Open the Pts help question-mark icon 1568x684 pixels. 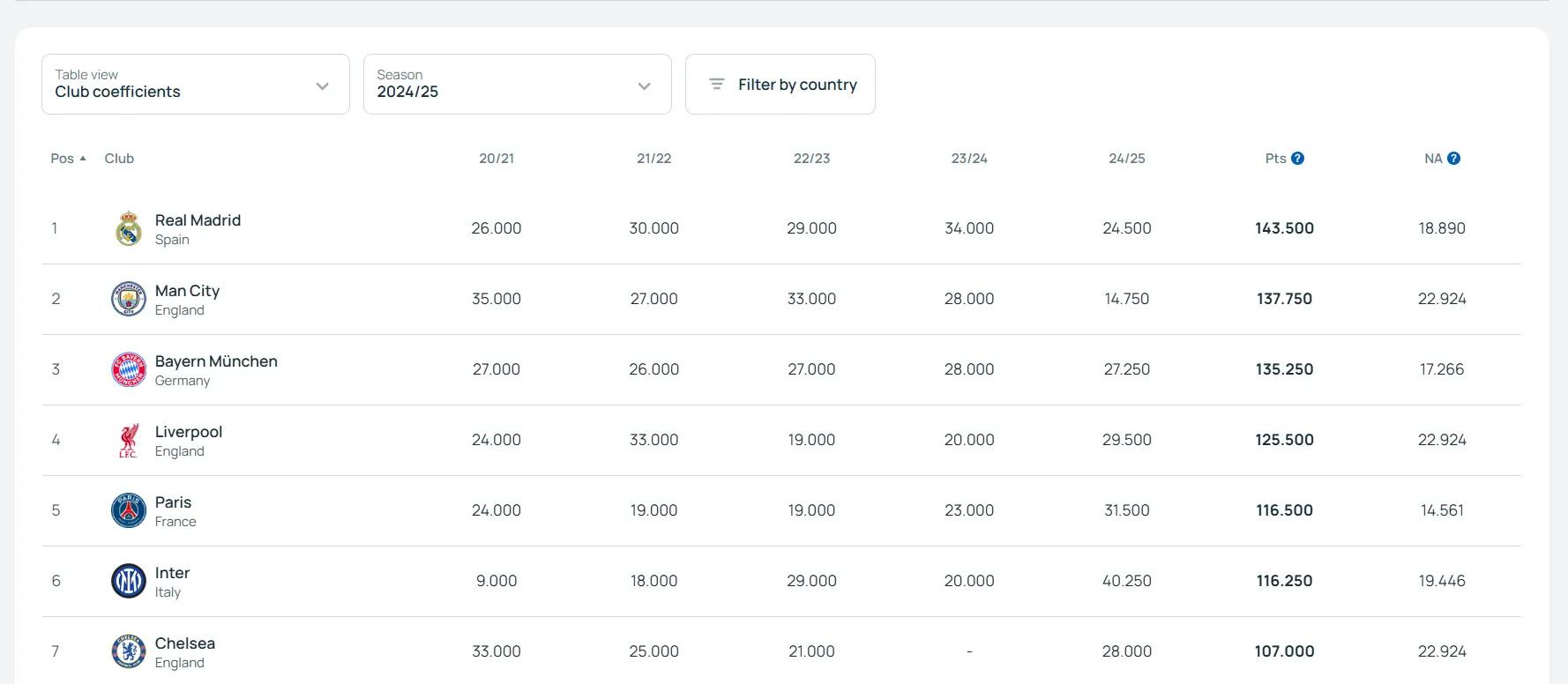point(1297,159)
